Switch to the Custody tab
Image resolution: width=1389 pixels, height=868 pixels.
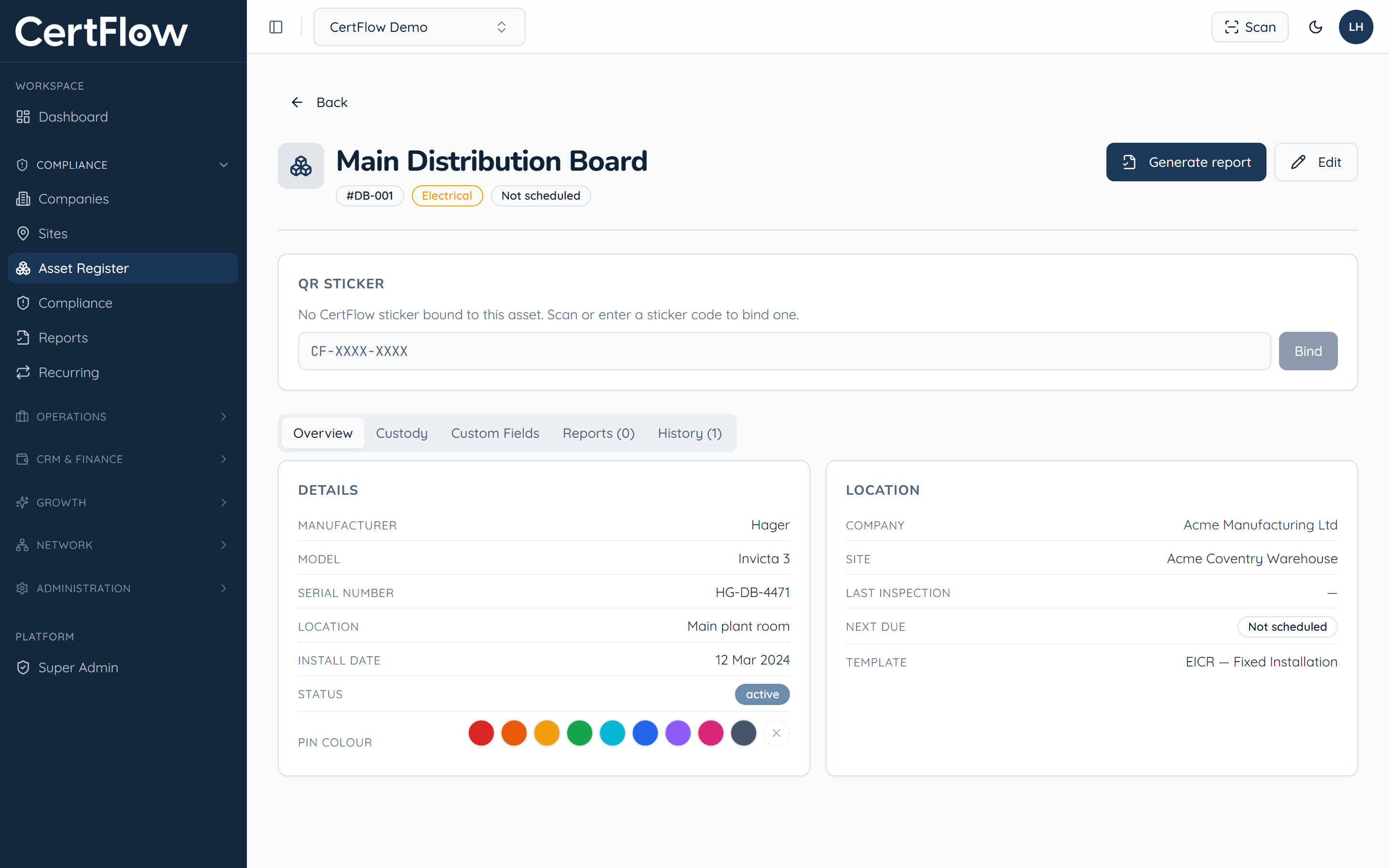point(402,433)
